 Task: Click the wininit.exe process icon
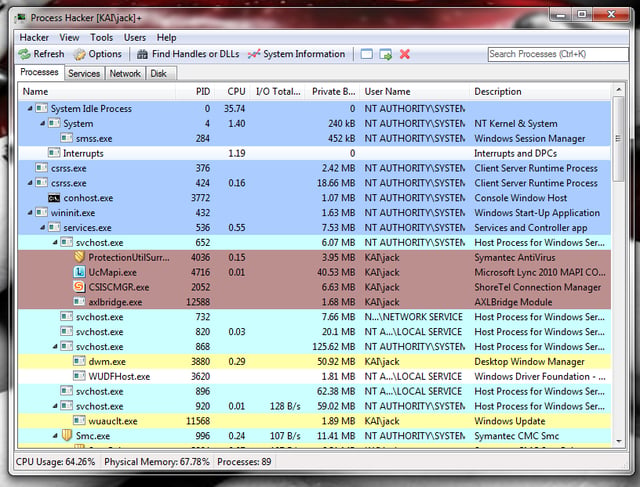click(x=41, y=213)
